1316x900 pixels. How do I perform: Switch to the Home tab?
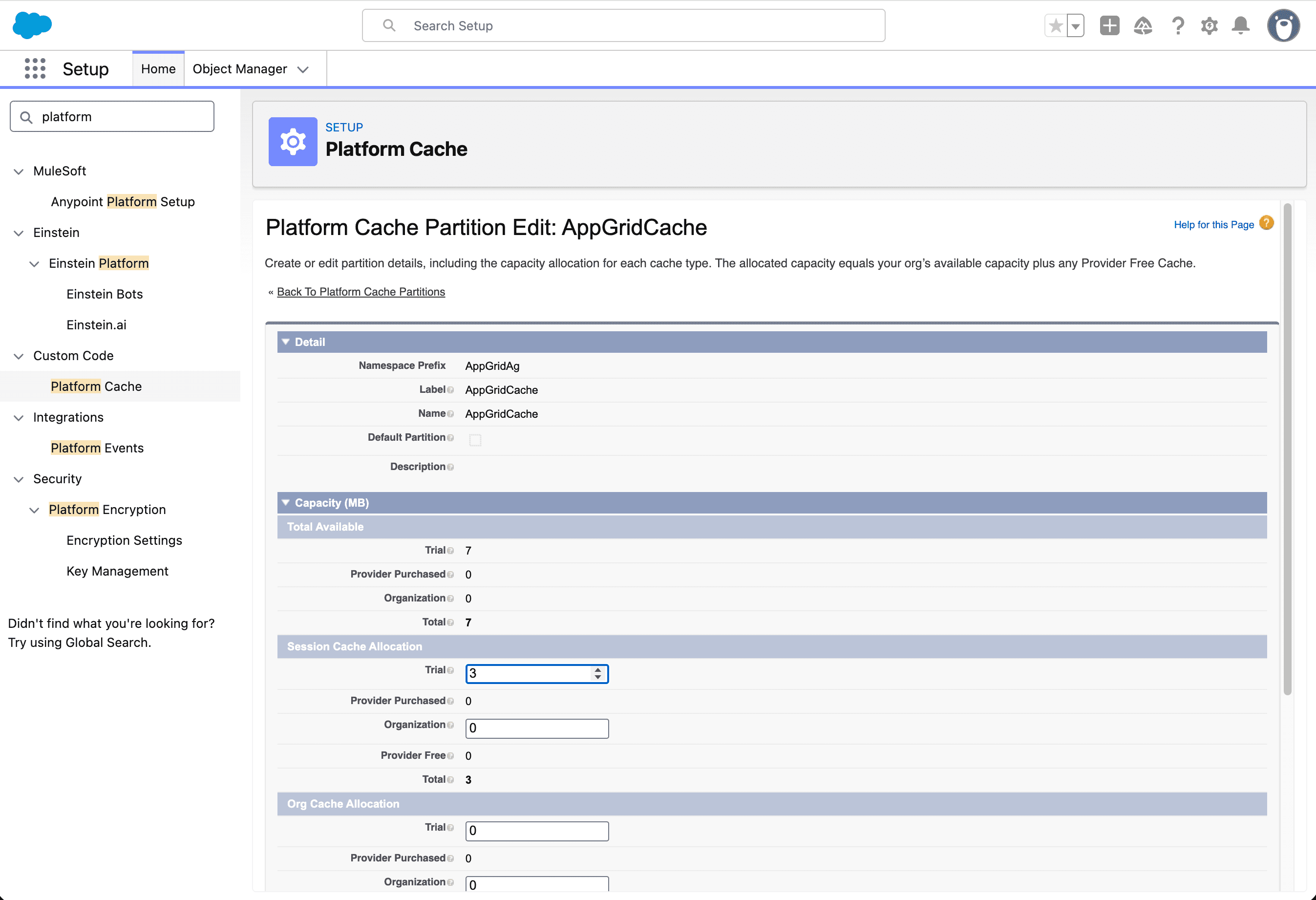158,68
